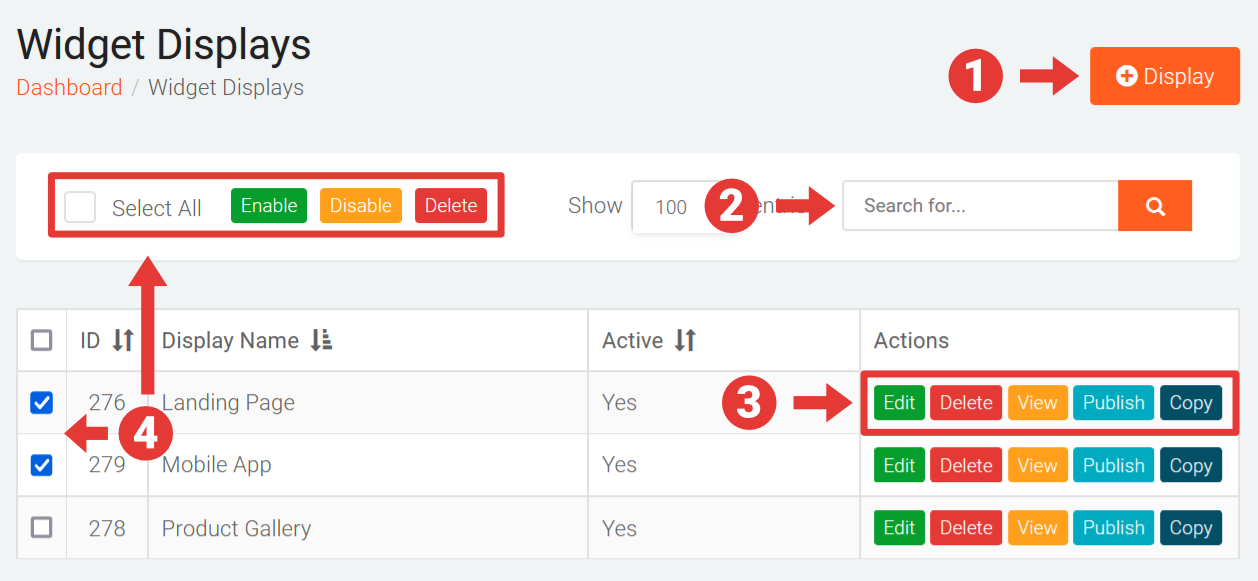Open the Show entries count dropdown
This screenshot has width=1258, height=581.
(x=670, y=207)
